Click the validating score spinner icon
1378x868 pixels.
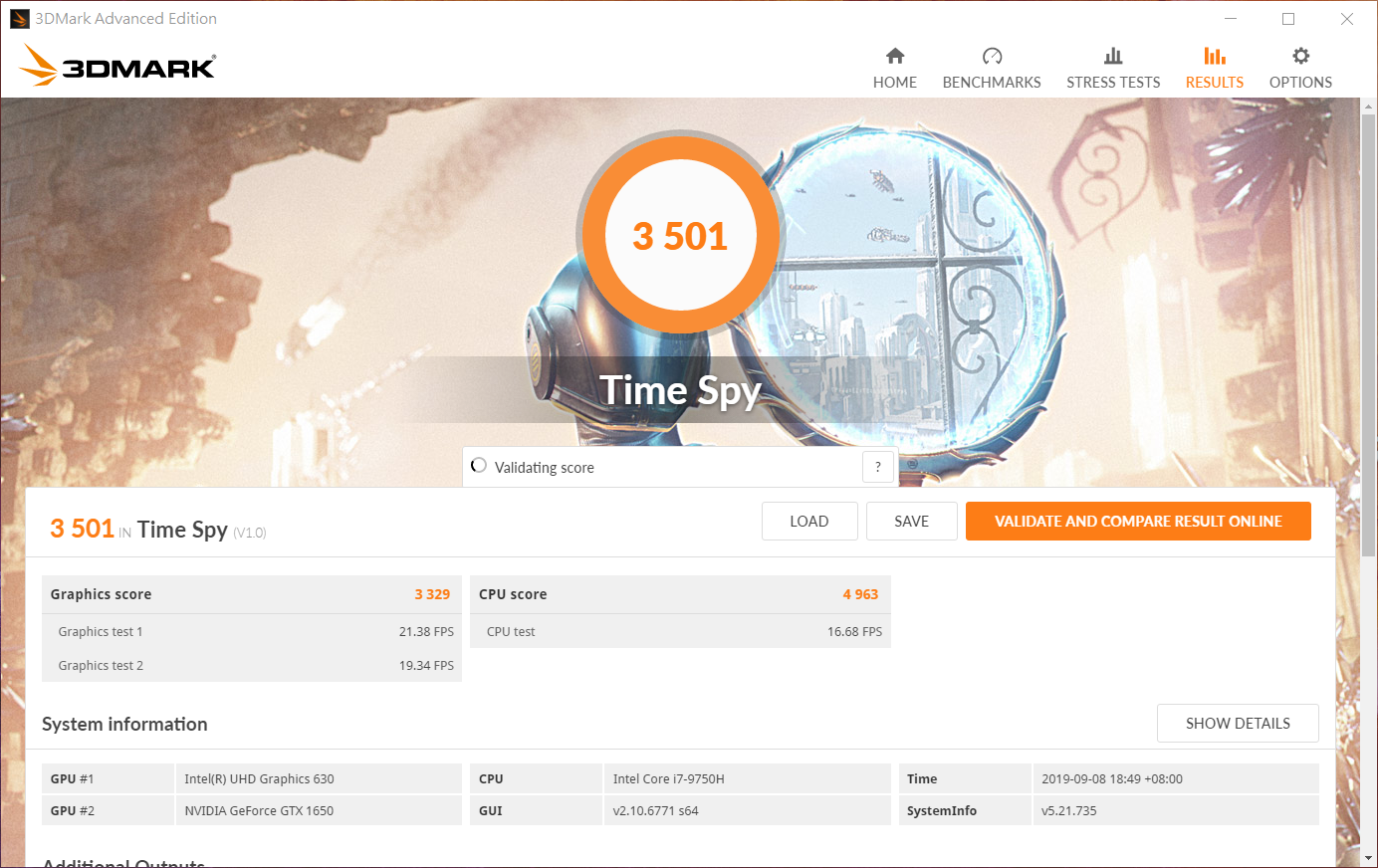point(479,466)
